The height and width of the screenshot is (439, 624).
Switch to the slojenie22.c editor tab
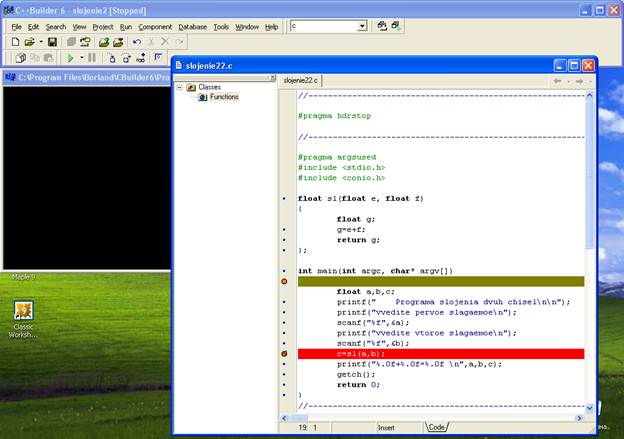click(300, 78)
